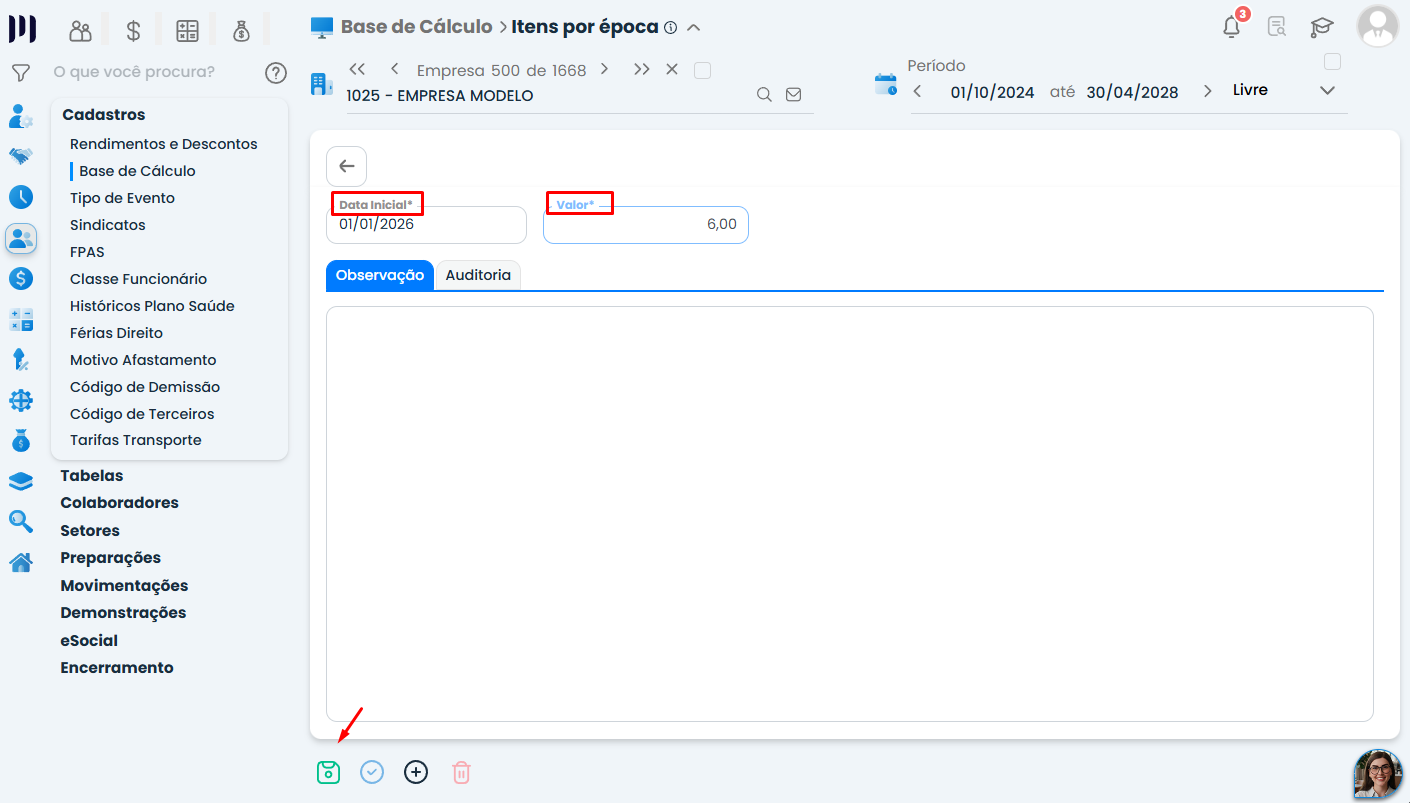Open Código de Demissão menu item
Viewport: 1410px width, 803px height.
coord(145,387)
